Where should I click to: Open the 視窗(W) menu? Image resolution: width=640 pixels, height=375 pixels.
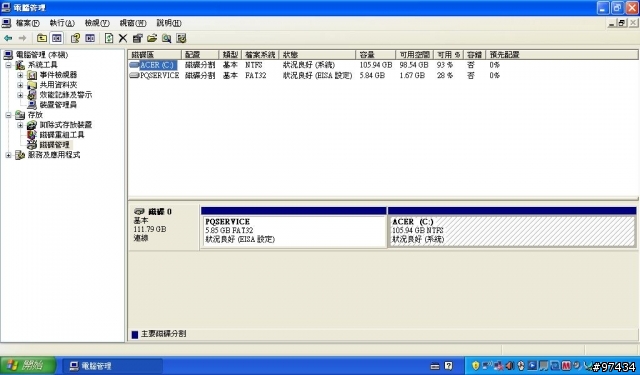pos(133,23)
